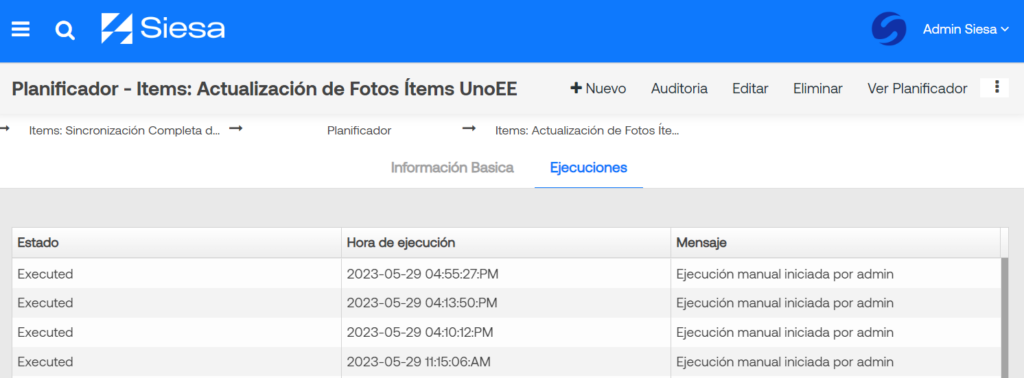Screen dimensions: 1024x378
Task: Click the Siesa logo
Action: pyautogui.click(x=163, y=29)
